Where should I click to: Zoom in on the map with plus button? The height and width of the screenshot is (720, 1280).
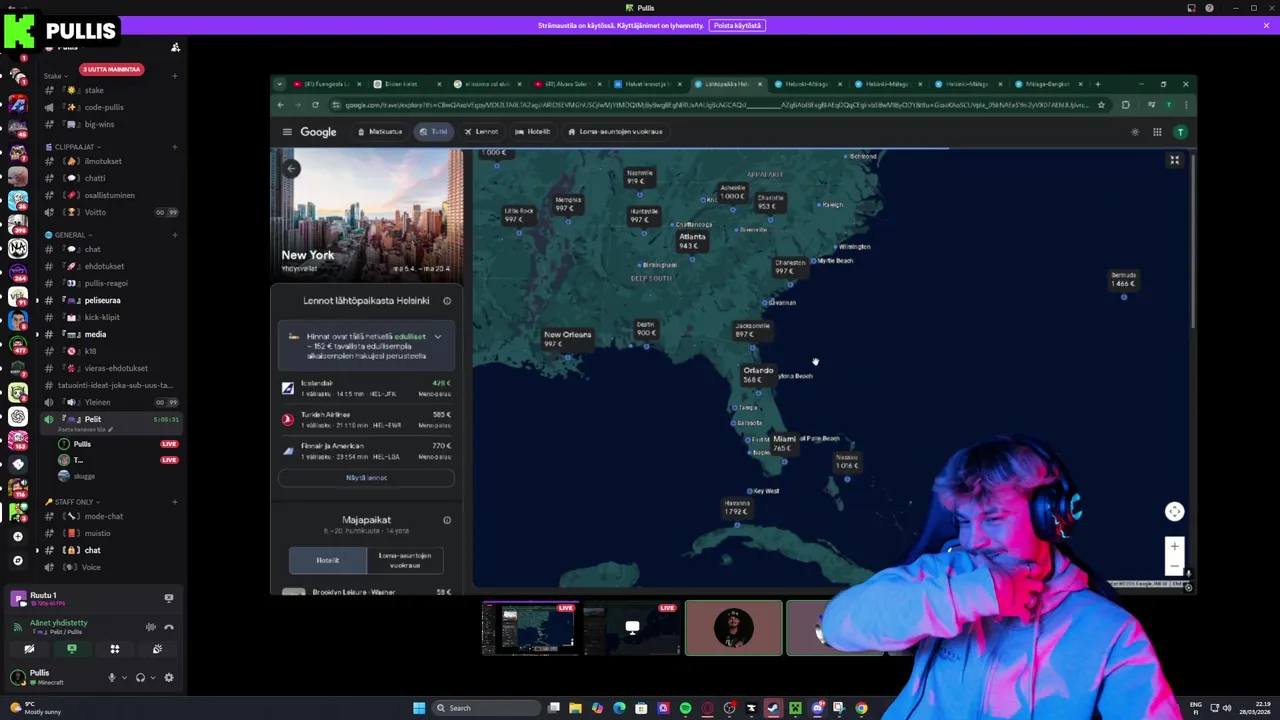click(x=1175, y=547)
